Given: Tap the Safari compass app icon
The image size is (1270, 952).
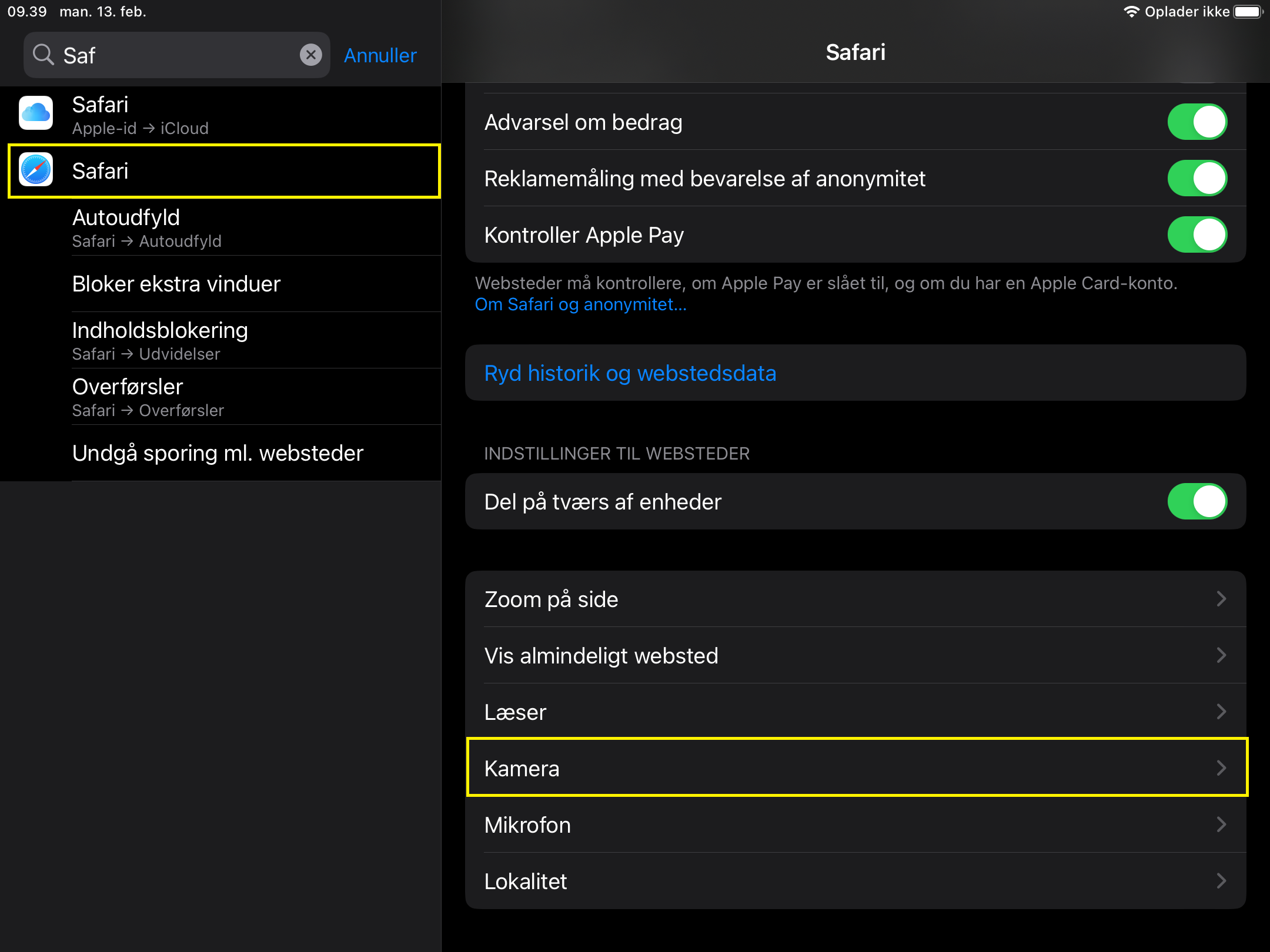Looking at the screenshot, I should (x=36, y=170).
